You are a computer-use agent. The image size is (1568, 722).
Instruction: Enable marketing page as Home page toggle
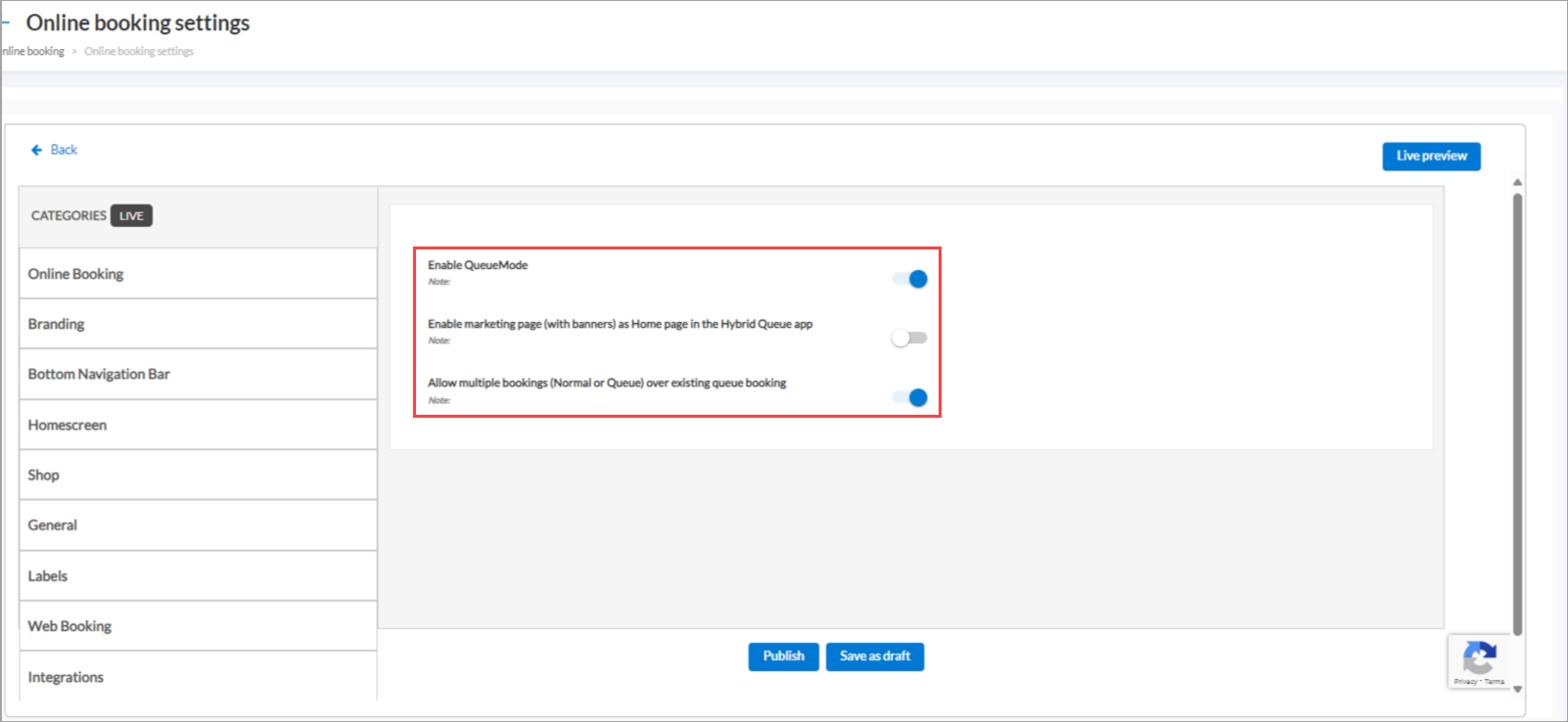click(x=909, y=338)
